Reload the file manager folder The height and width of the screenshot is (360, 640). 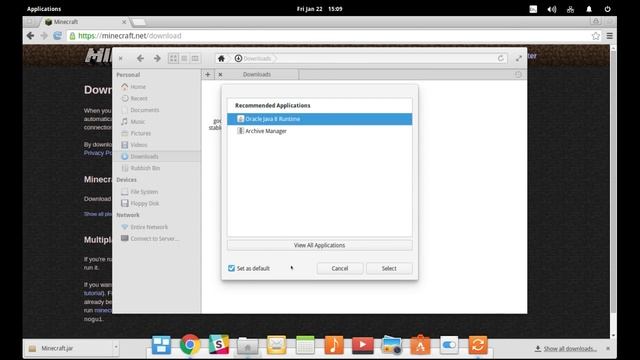500,58
